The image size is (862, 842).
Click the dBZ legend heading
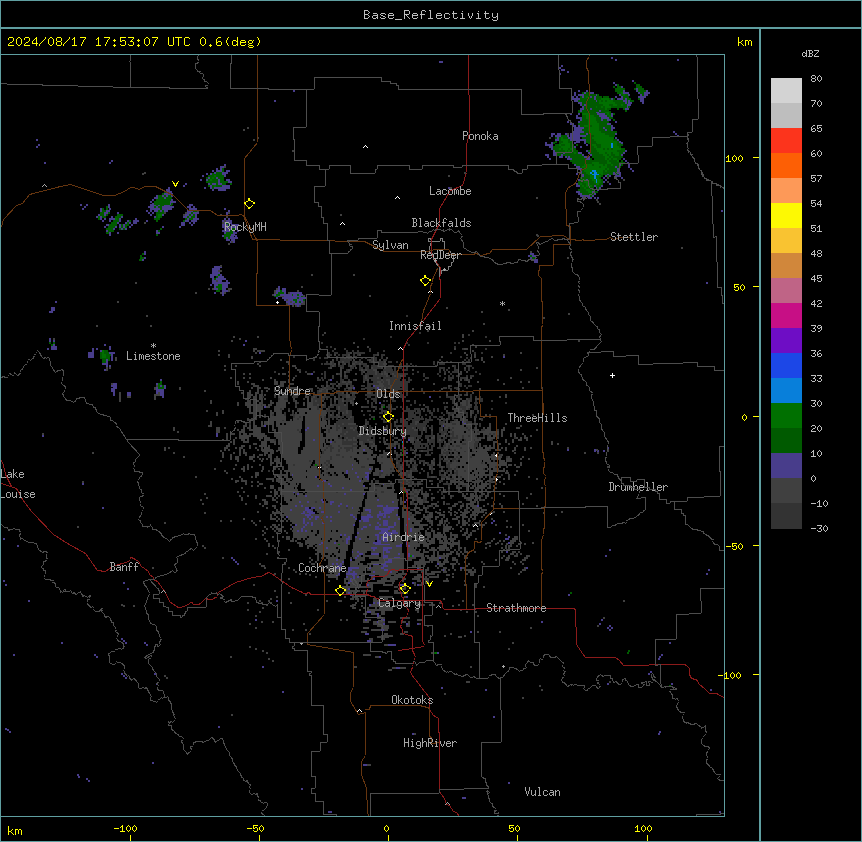click(810, 53)
